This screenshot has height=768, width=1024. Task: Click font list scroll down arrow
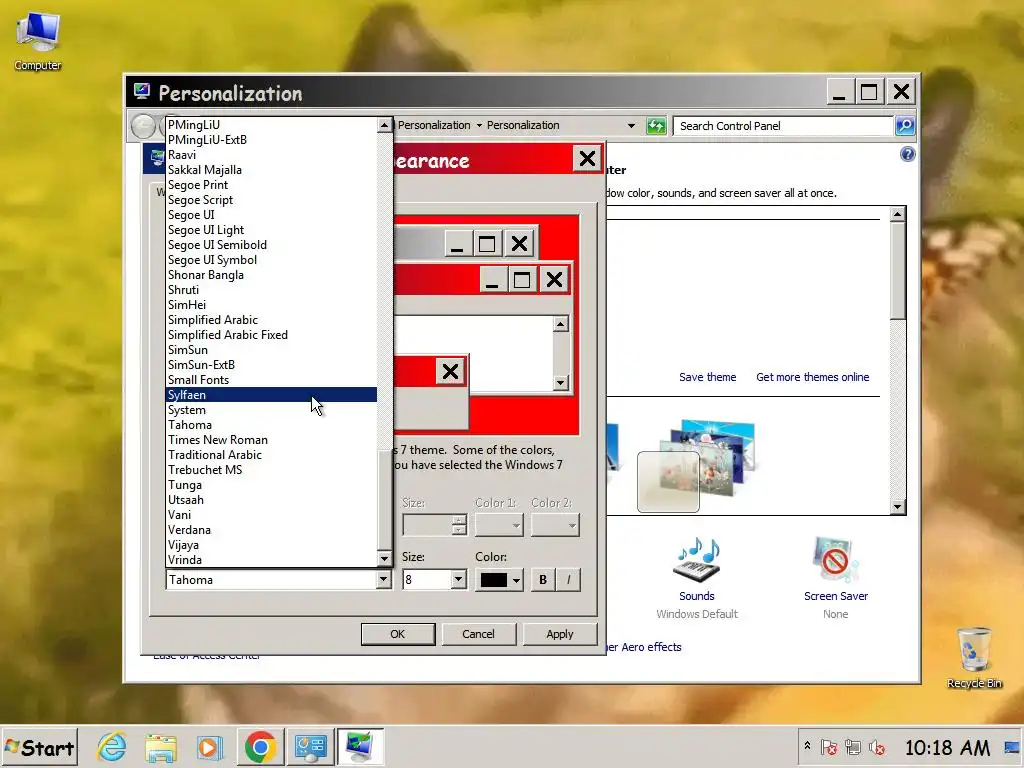[x=384, y=558]
